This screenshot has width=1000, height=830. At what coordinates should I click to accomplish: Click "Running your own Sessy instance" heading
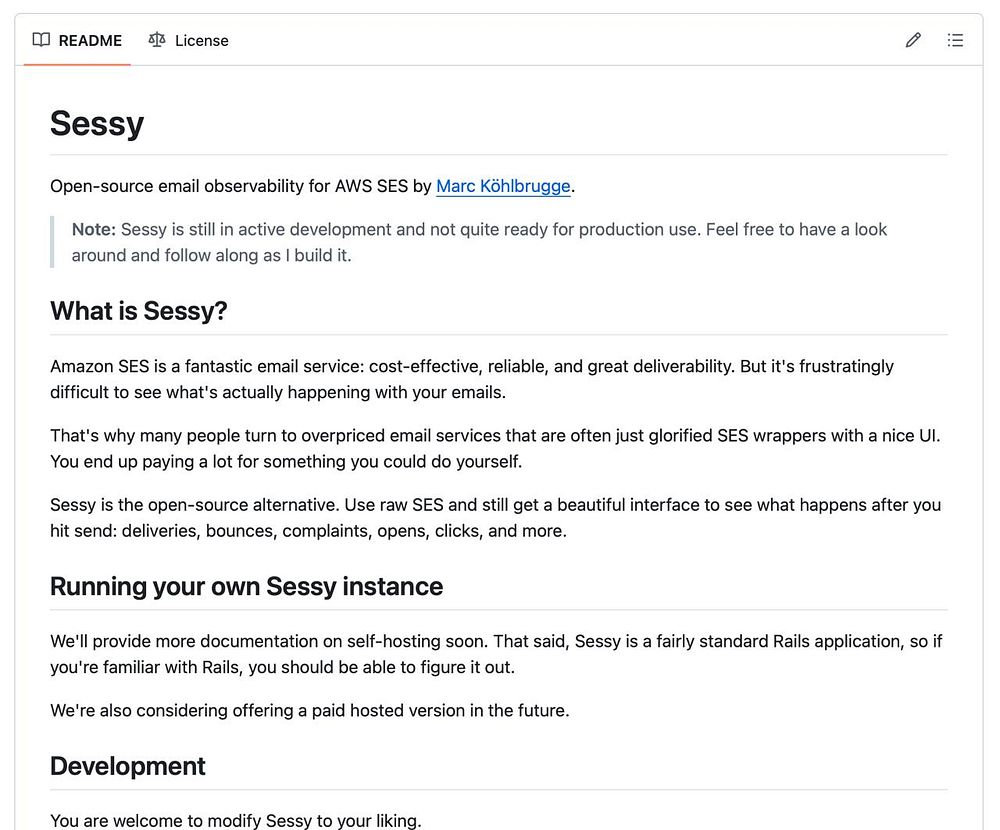[246, 586]
